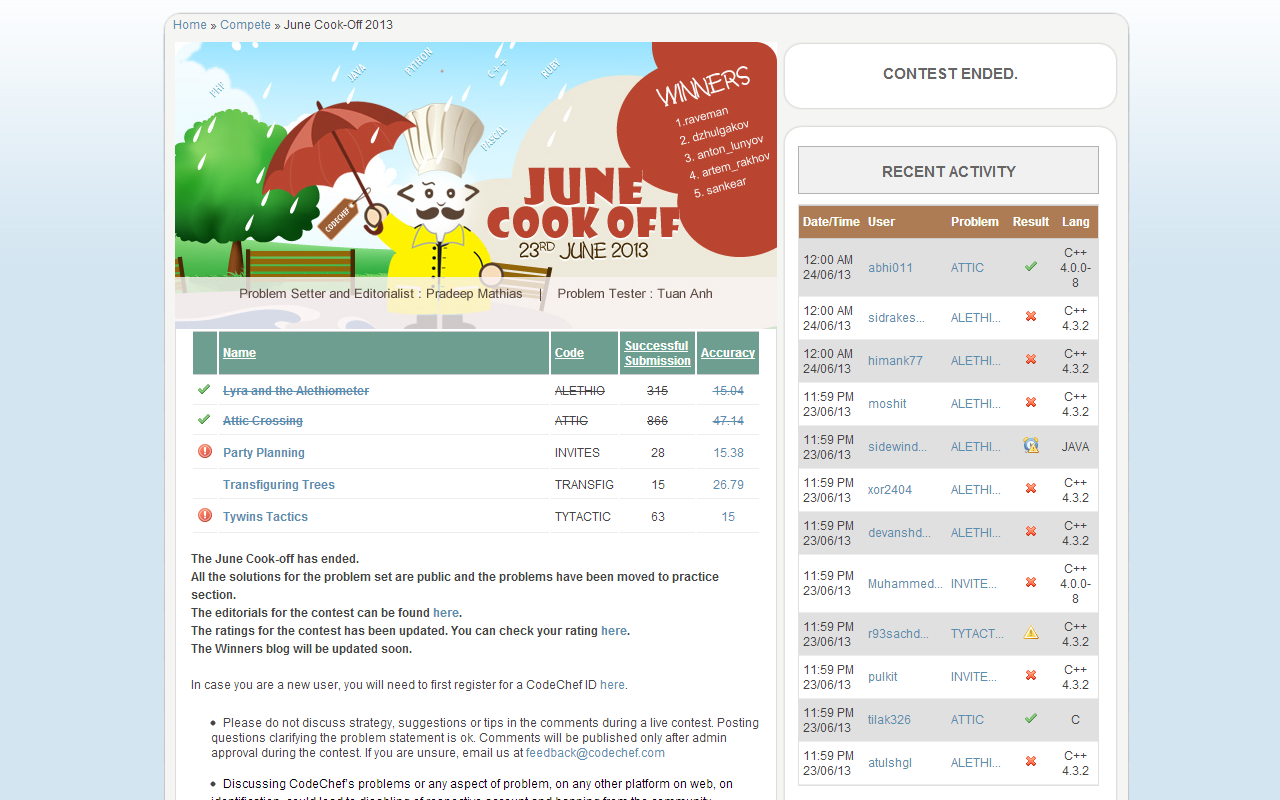Click the red cross result for sidrakes
This screenshot has width=1280, height=800.
tap(1031, 317)
